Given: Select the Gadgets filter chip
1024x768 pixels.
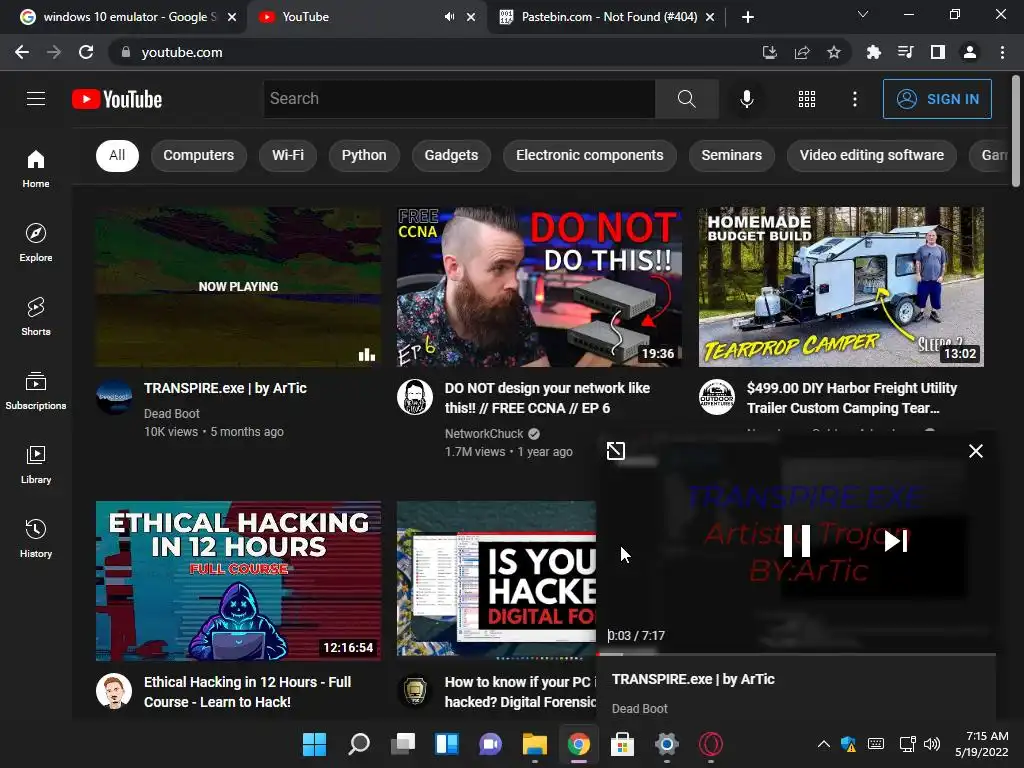Looking at the screenshot, I should [451, 155].
